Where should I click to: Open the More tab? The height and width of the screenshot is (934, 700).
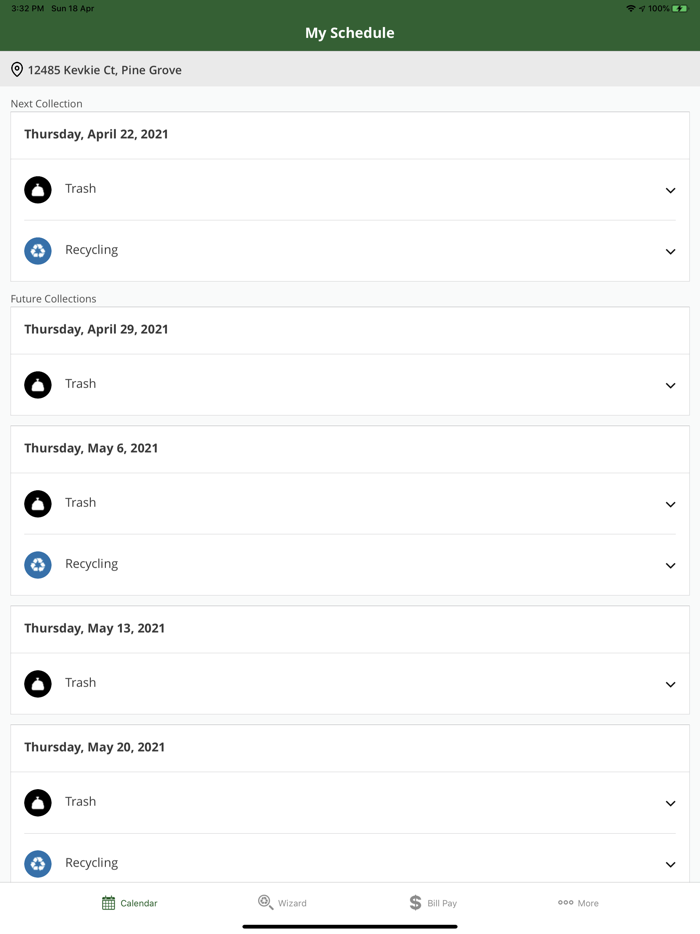point(578,903)
